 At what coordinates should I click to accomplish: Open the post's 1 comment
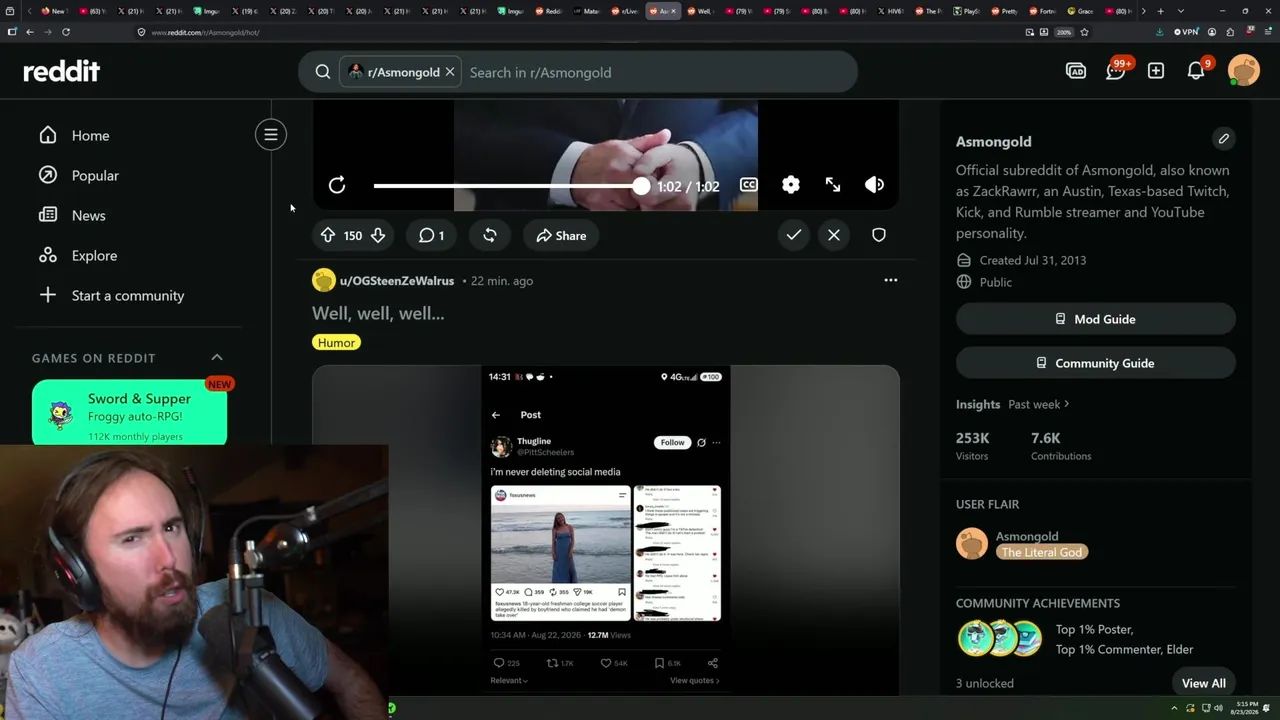pyautogui.click(x=431, y=235)
